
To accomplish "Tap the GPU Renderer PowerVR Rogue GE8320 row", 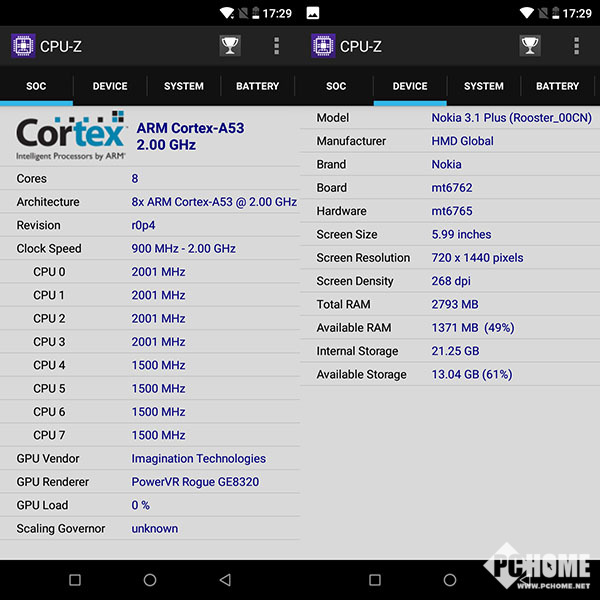I will (x=150, y=482).
